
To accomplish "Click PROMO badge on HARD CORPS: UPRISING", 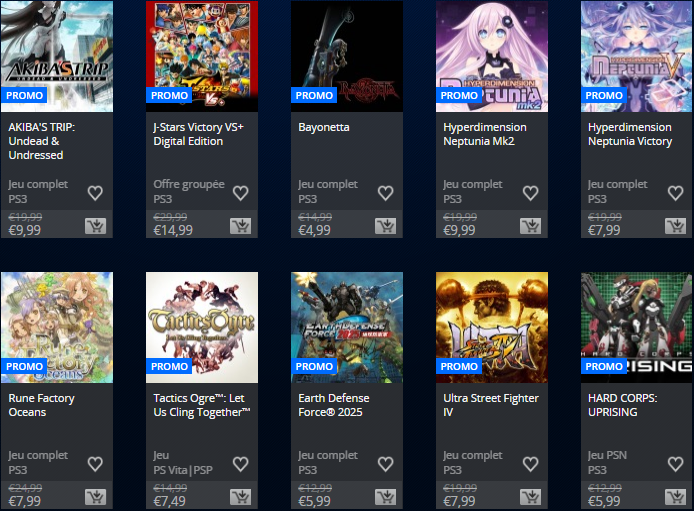I will point(604,367).
